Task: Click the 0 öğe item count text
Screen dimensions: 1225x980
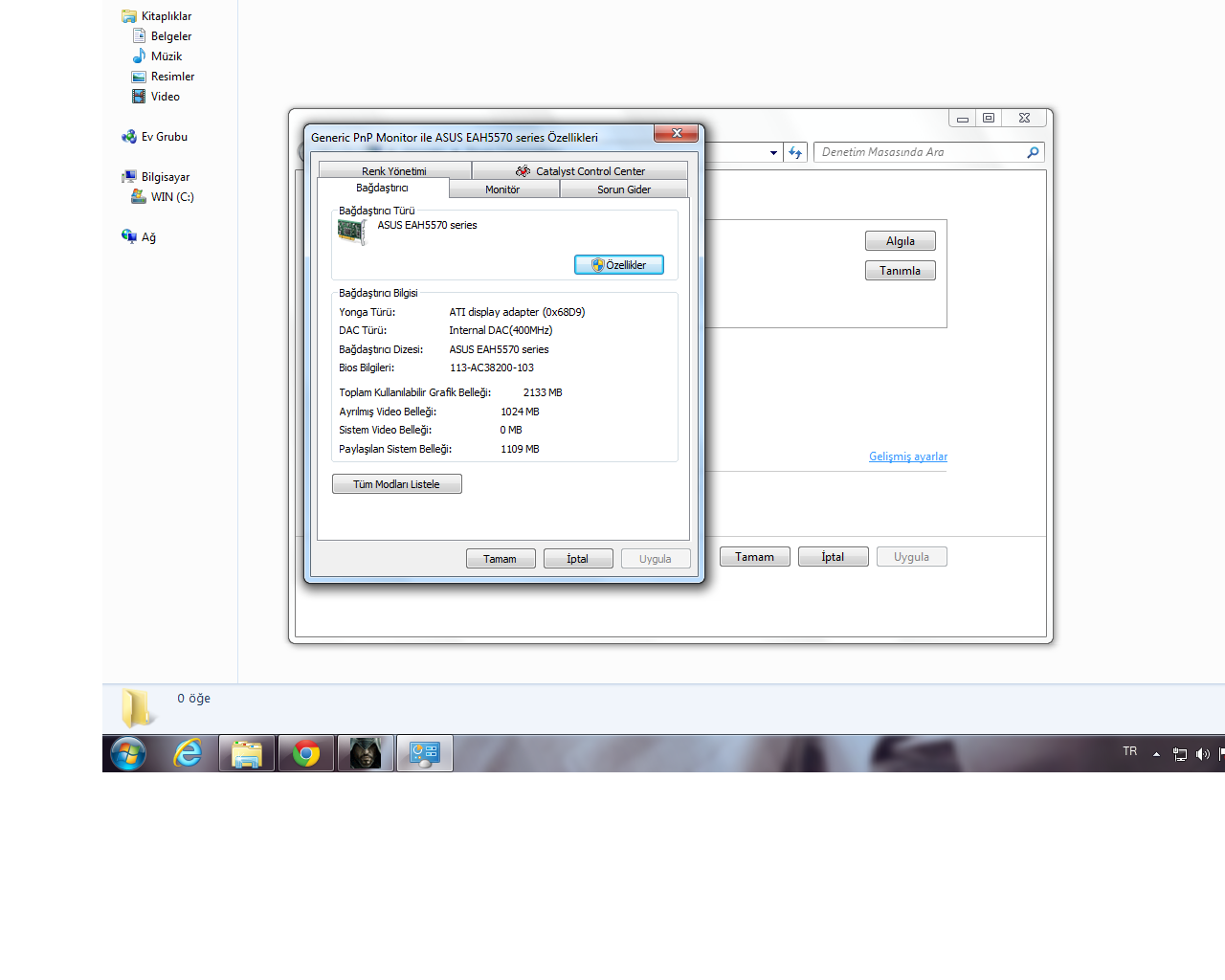Action: (x=193, y=699)
